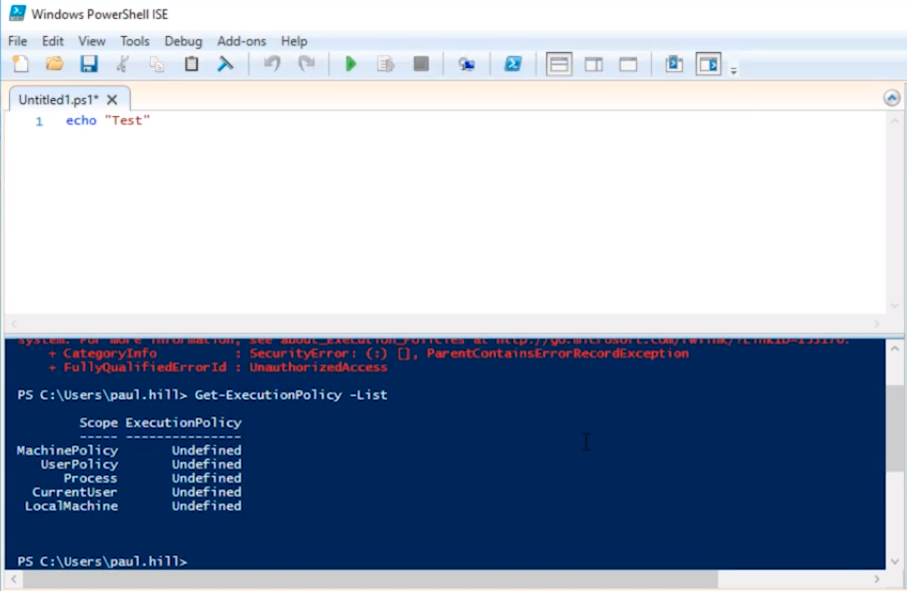The height and width of the screenshot is (591, 907).
Task: Open the toolbar overflow options arrow
Action: (x=733, y=71)
